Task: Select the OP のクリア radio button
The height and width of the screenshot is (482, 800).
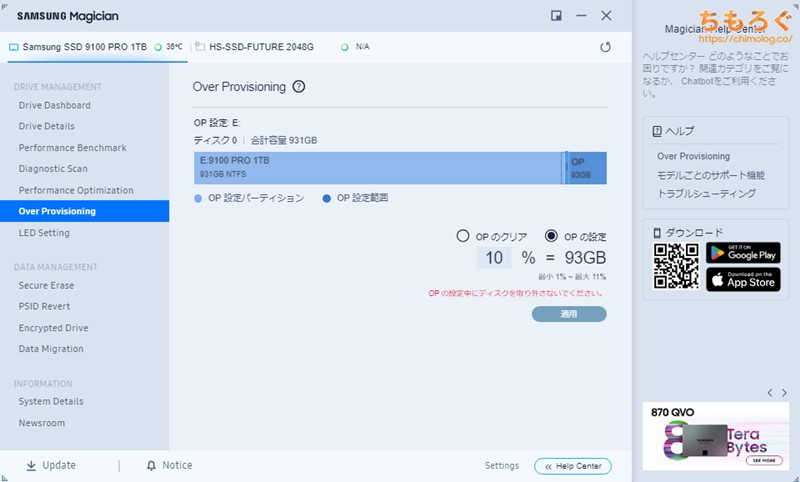Action: point(462,236)
